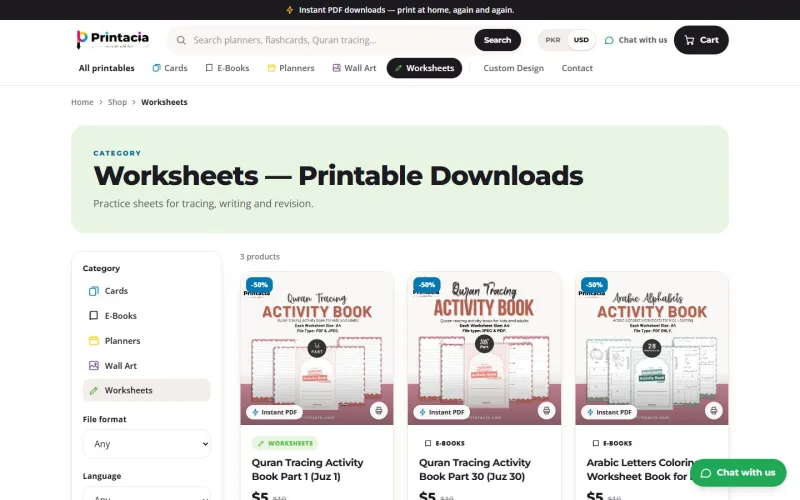Click Instant PDF badge on Juz 30 card
Screen dimensions: 800x500
coord(442,412)
